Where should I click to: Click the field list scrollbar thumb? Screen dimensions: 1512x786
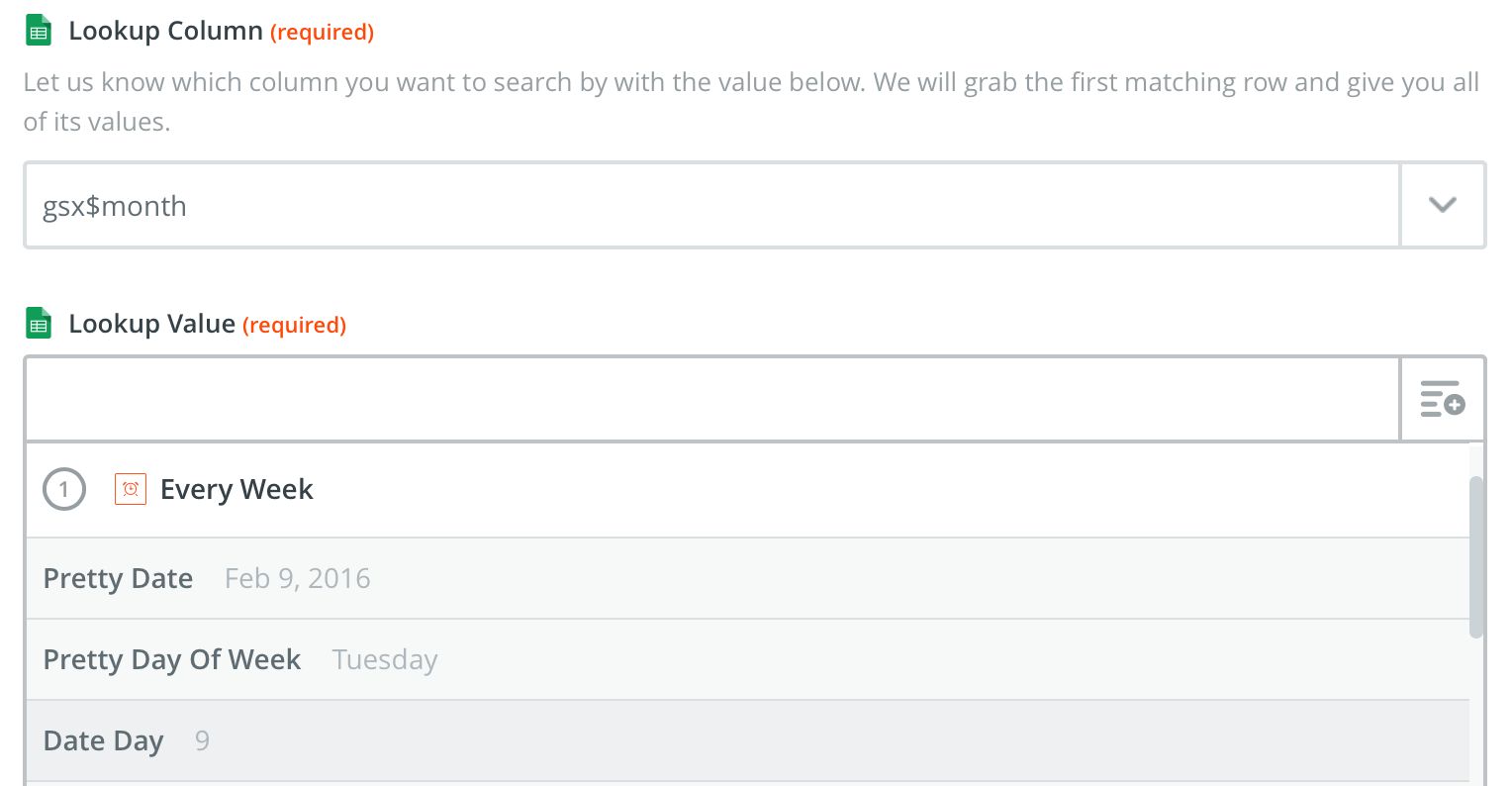tap(1476, 557)
